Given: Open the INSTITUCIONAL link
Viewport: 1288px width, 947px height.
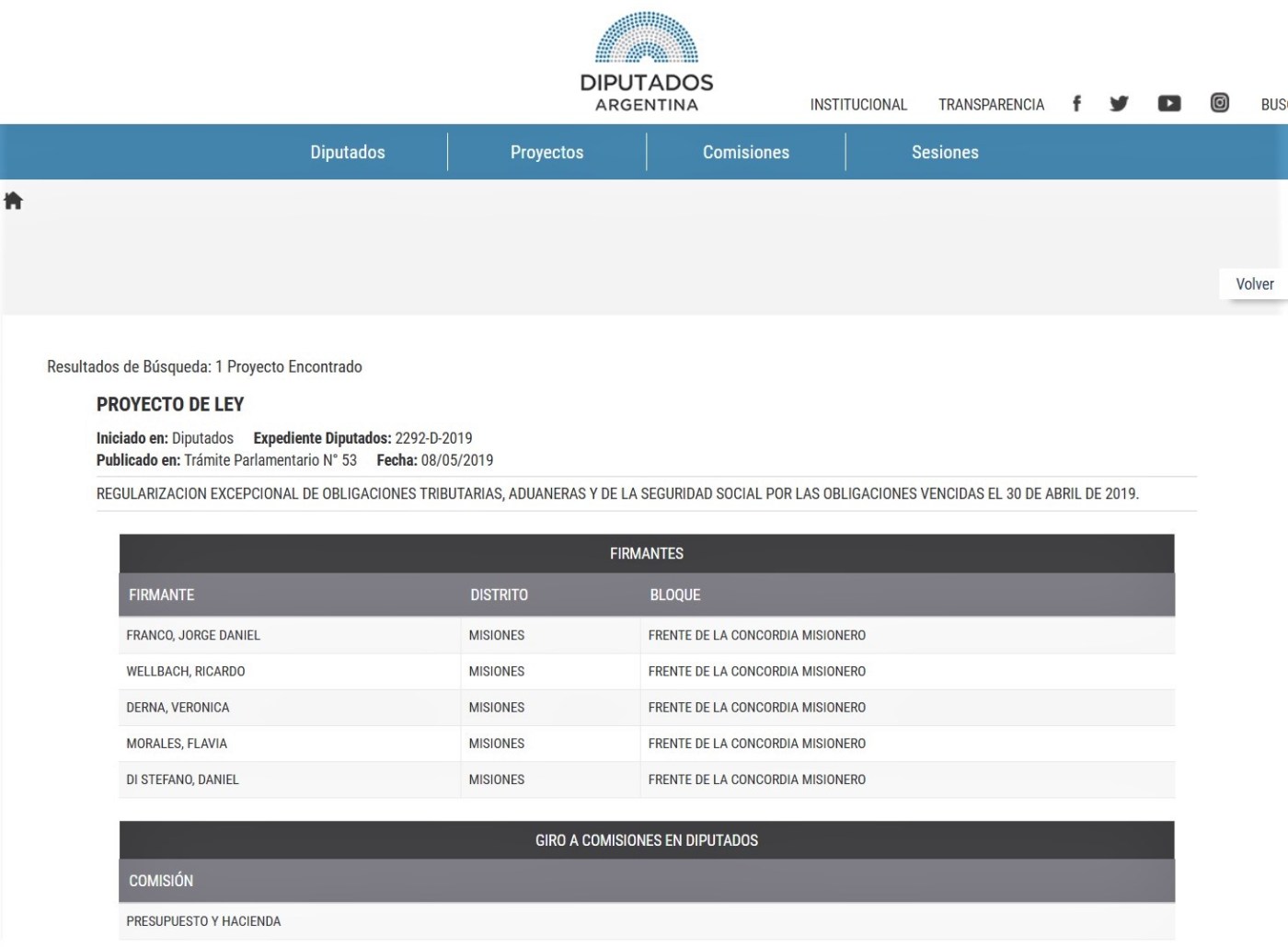Looking at the screenshot, I should [857, 105].
